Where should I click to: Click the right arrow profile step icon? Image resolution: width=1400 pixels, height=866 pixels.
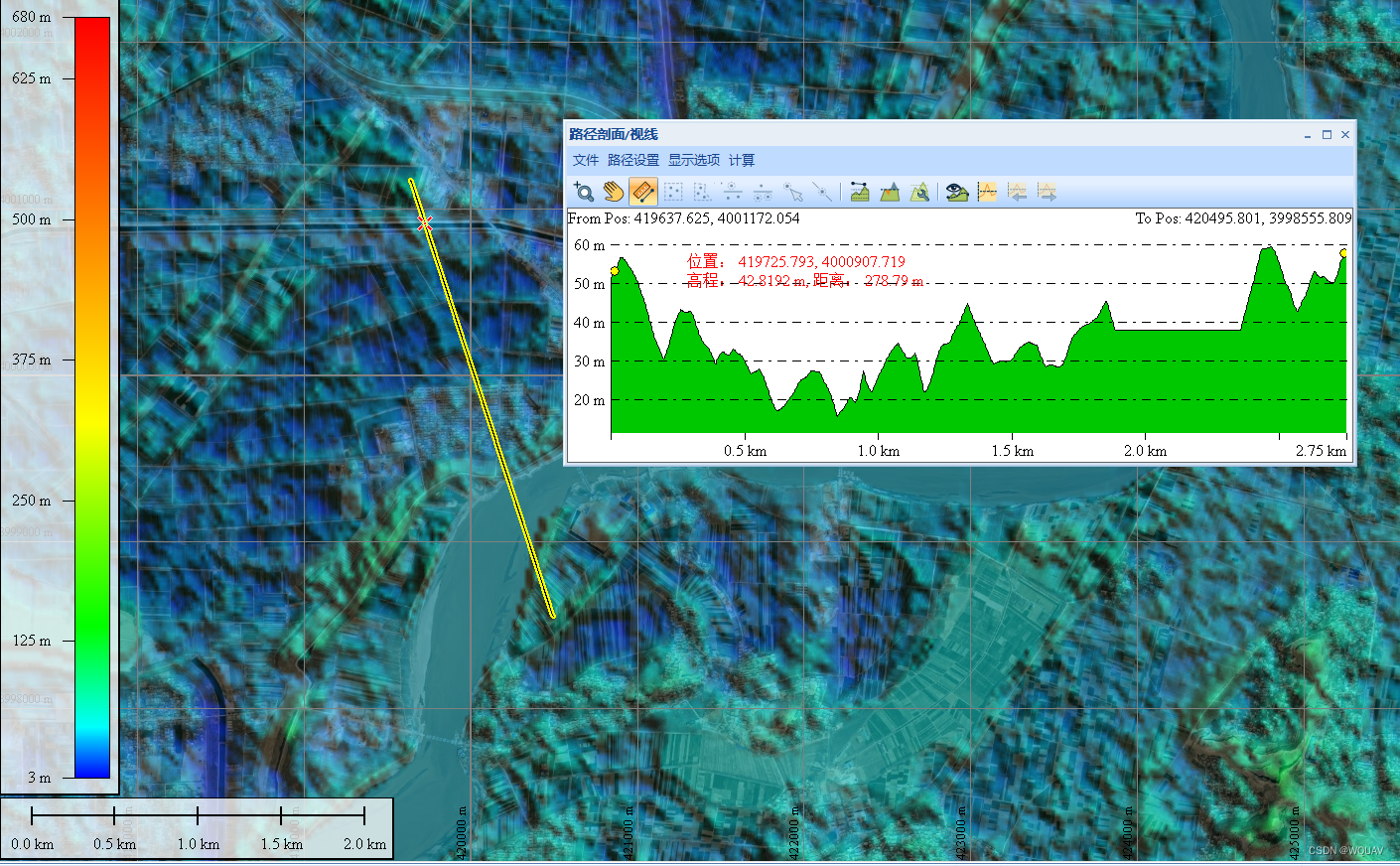[1047, 192]
